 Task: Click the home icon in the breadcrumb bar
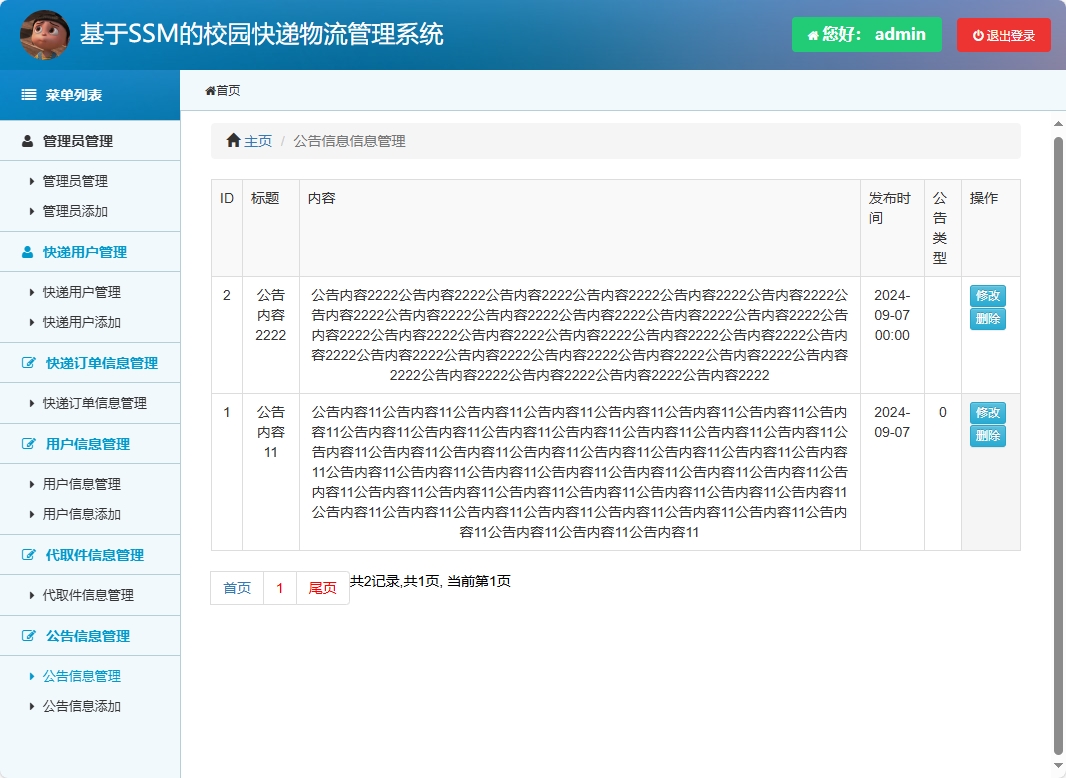[x=234, y=140]
